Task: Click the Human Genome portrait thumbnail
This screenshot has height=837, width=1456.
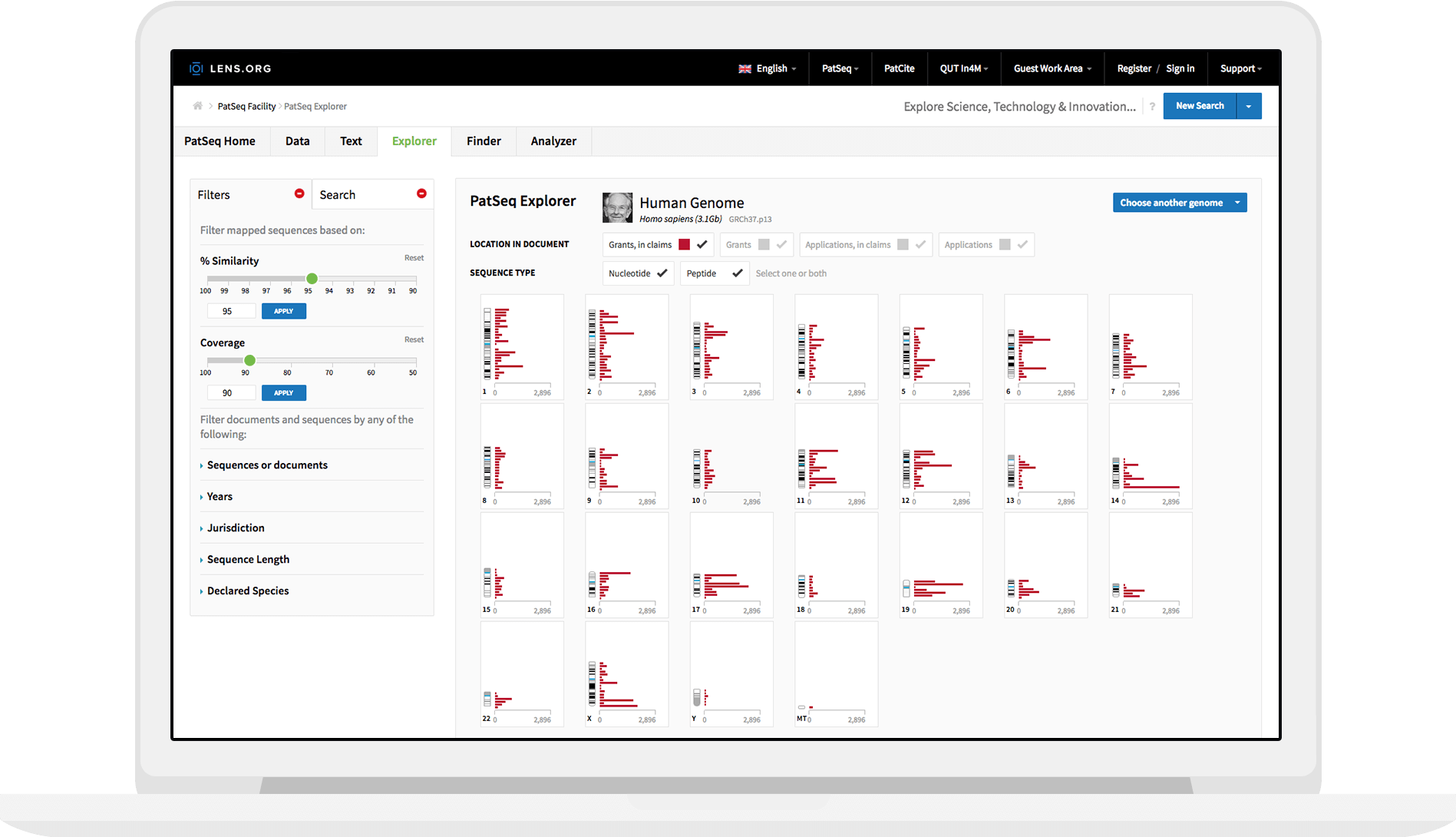Action: coord(617,207)
